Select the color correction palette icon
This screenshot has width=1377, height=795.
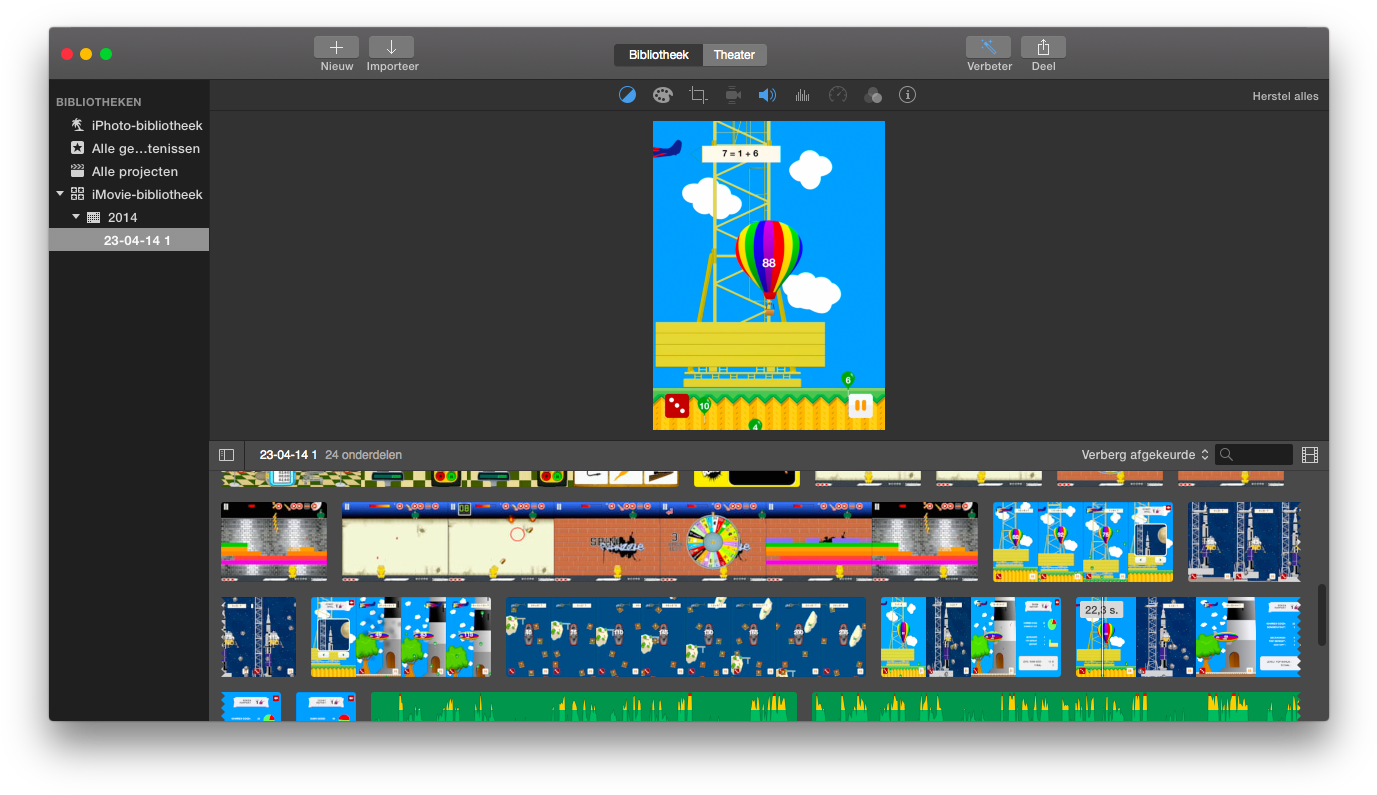(662, 95)
